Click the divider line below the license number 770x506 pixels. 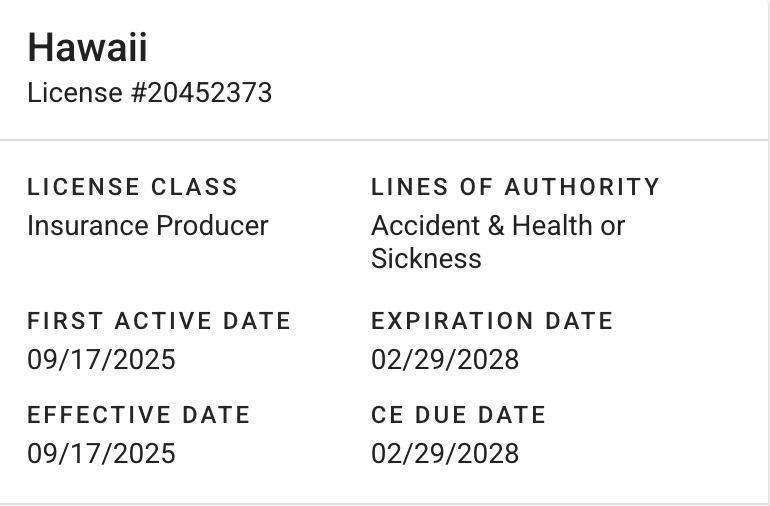coord(384,140)
